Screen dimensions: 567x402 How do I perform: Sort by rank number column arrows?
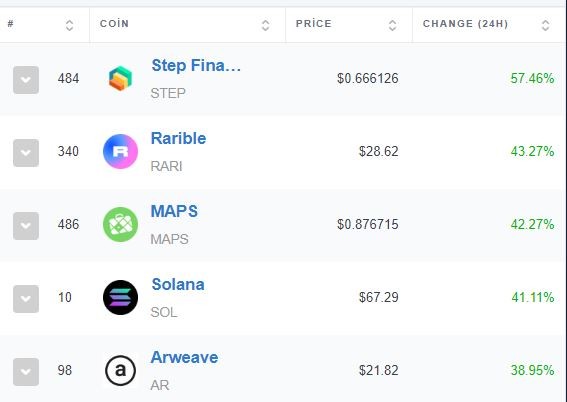69,25
